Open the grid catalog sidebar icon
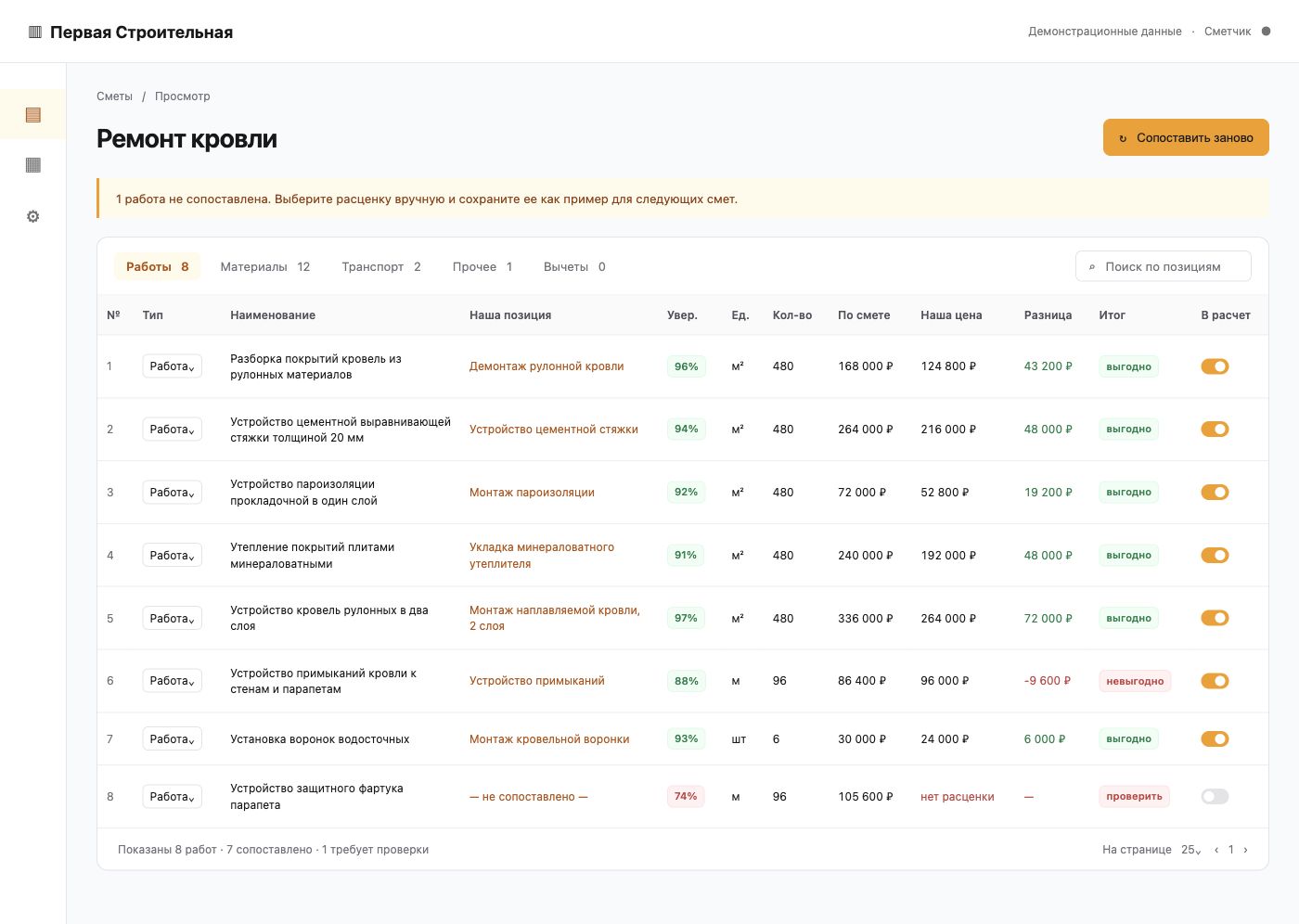1299x924 pixels. (x=33, y=165)
